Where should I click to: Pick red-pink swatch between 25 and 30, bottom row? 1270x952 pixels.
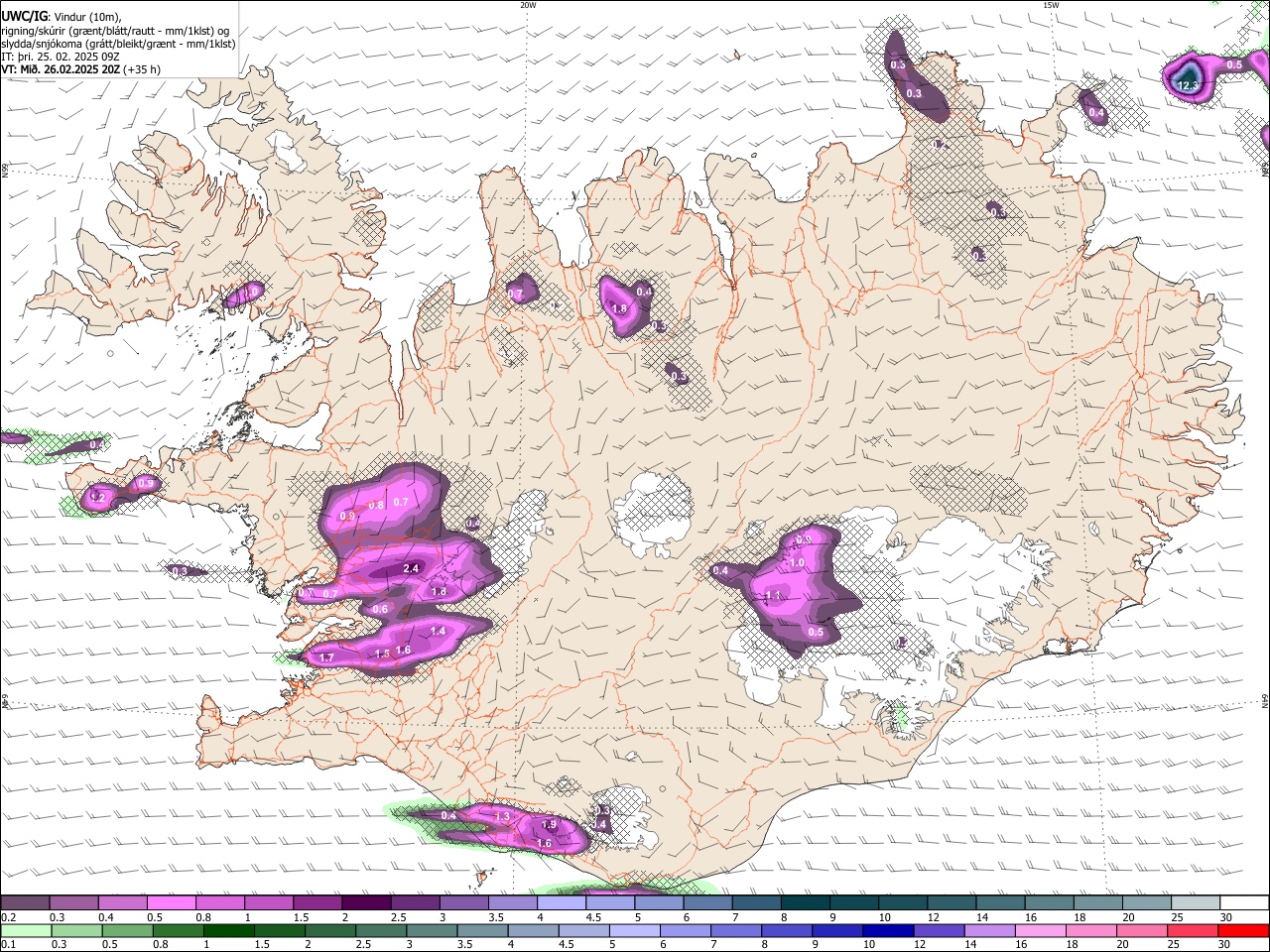pos(1194,931)
